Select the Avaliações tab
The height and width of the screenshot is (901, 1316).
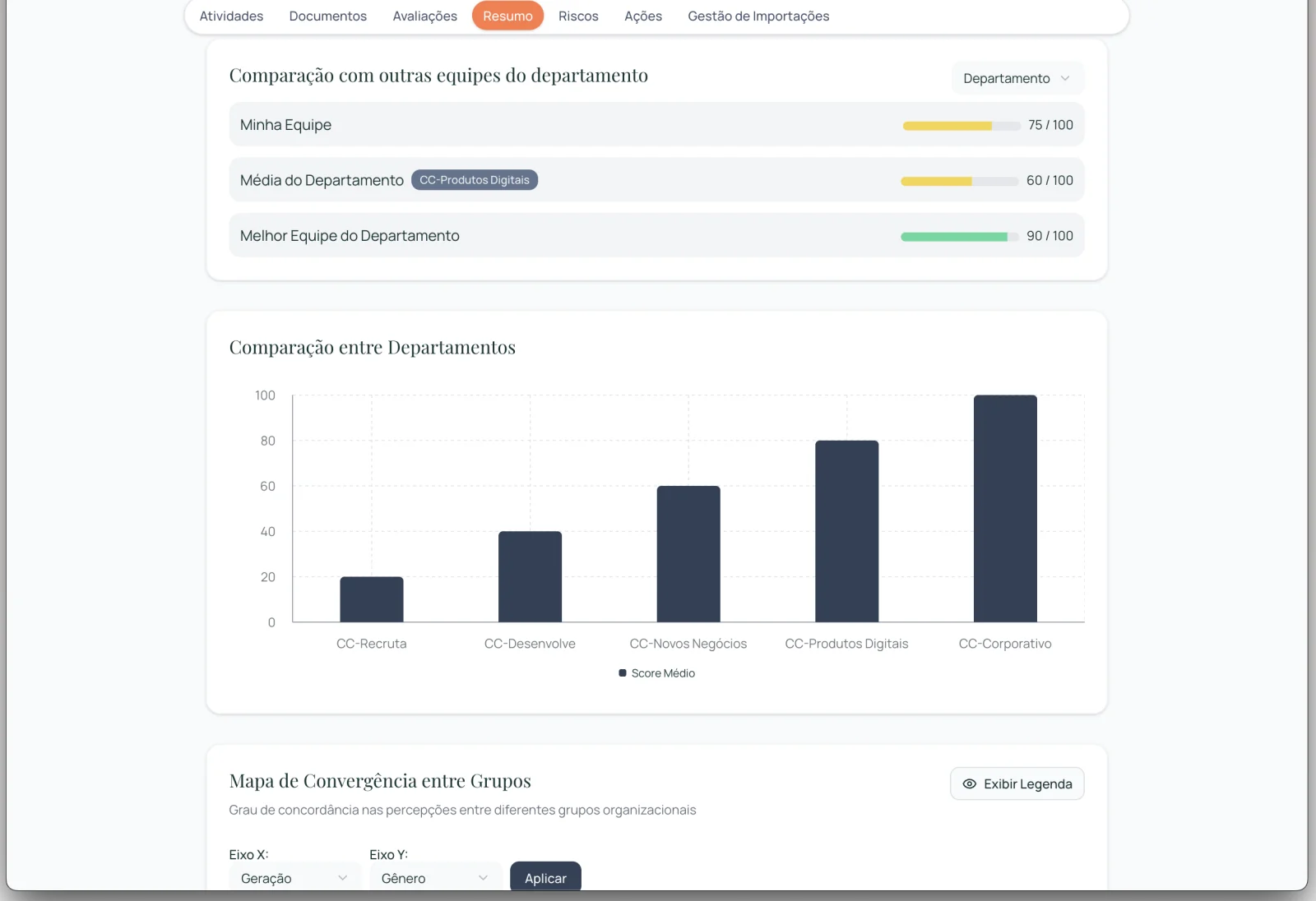tap(424, 16)
